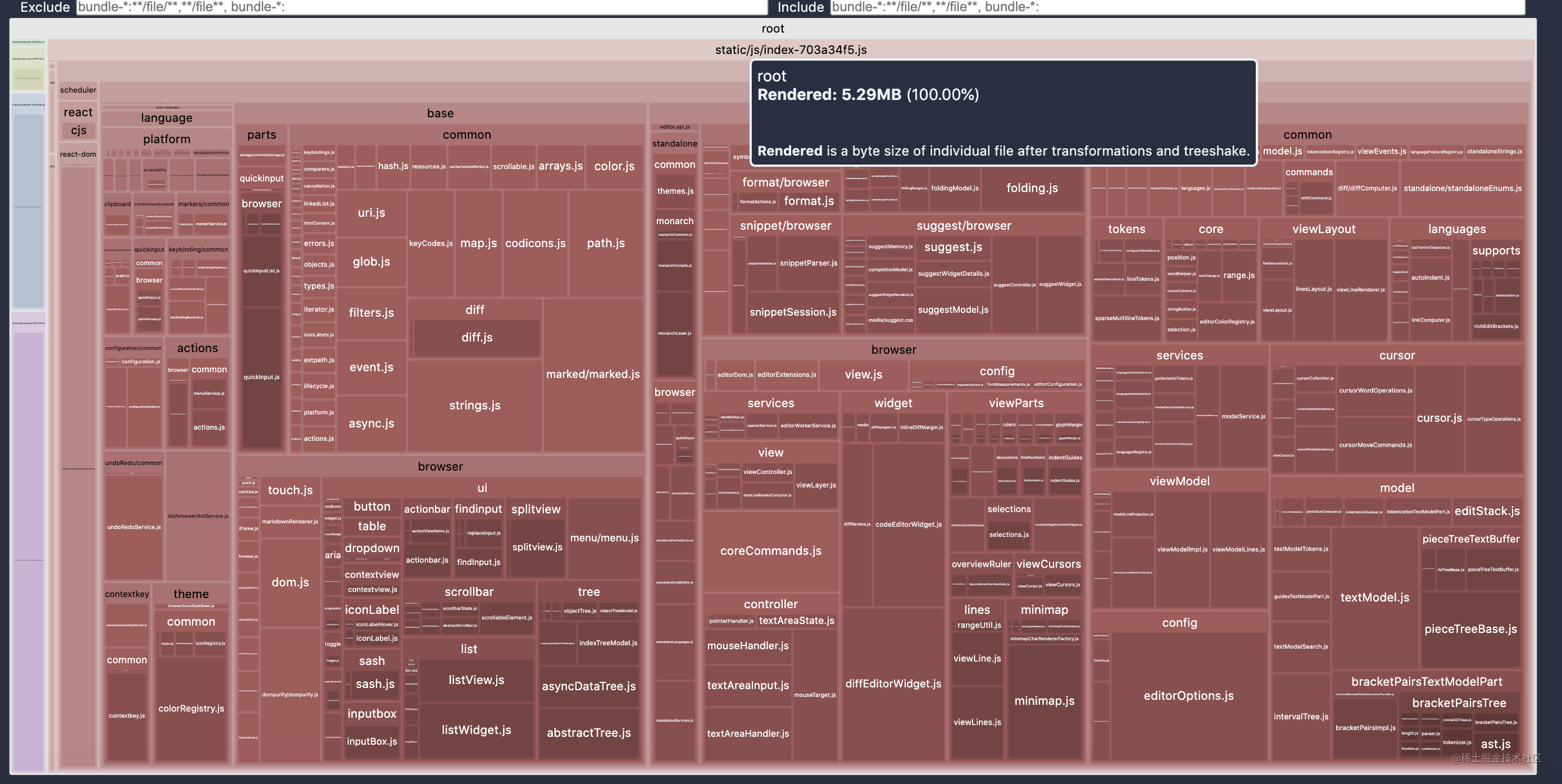Open the editorOptions.js block

[x=1188, y=695]
